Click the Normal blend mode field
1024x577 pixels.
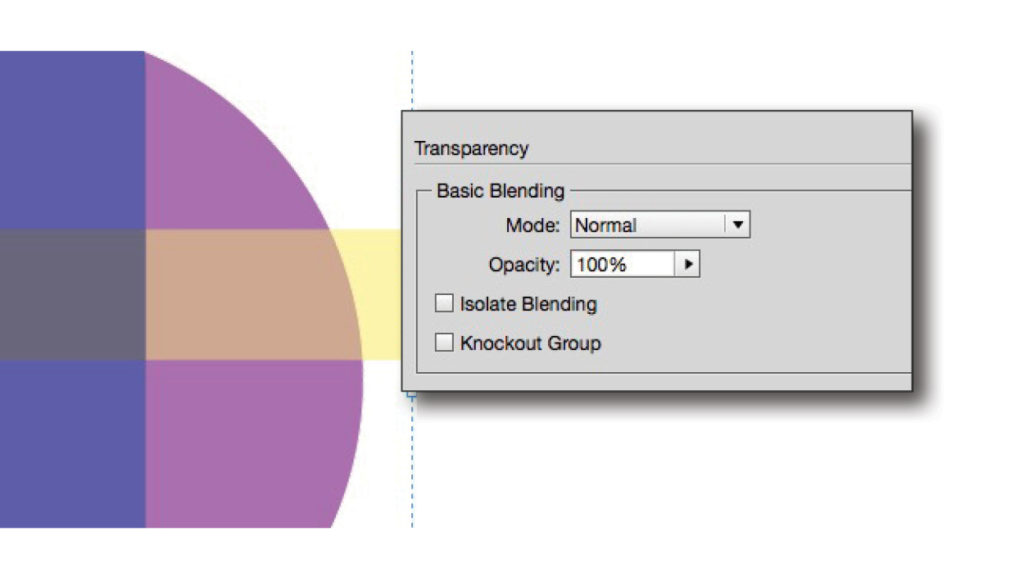click(x=647, y=225)
